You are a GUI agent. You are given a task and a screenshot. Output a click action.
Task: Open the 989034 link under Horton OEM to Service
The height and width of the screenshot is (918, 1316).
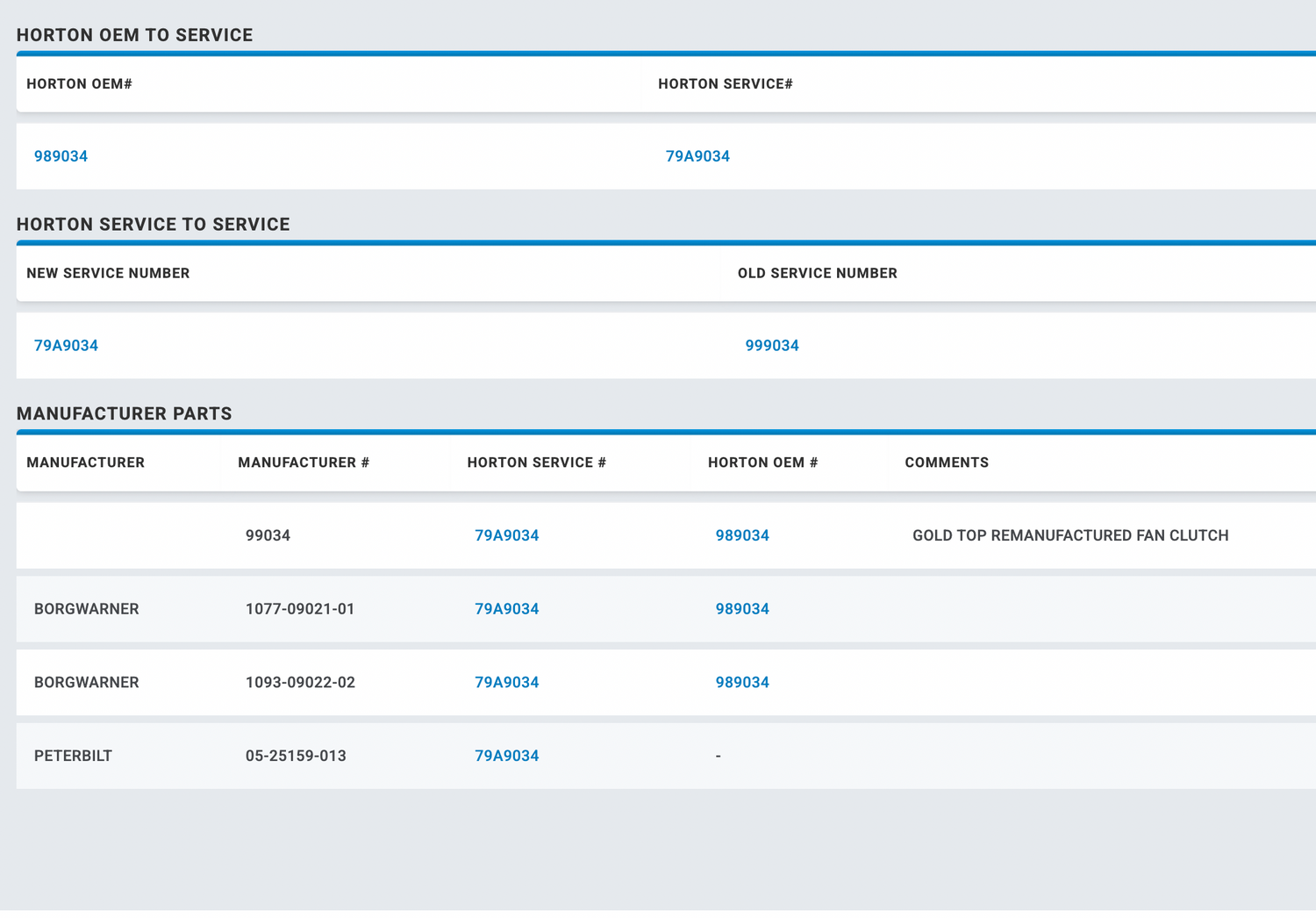pos(61,156)
